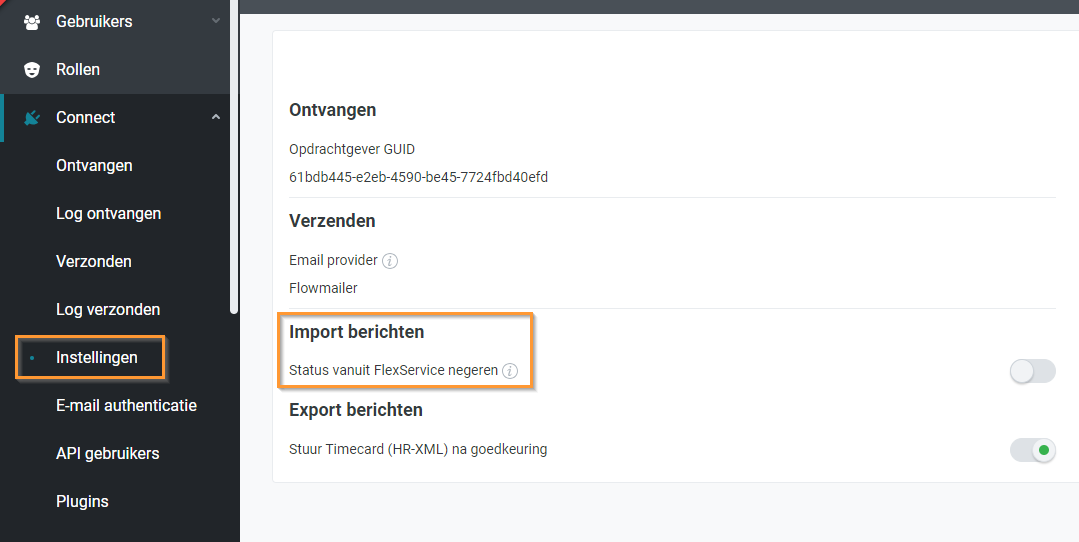
Task: Click the Gebruikers people icon
Action: click(x=32, y=22)
